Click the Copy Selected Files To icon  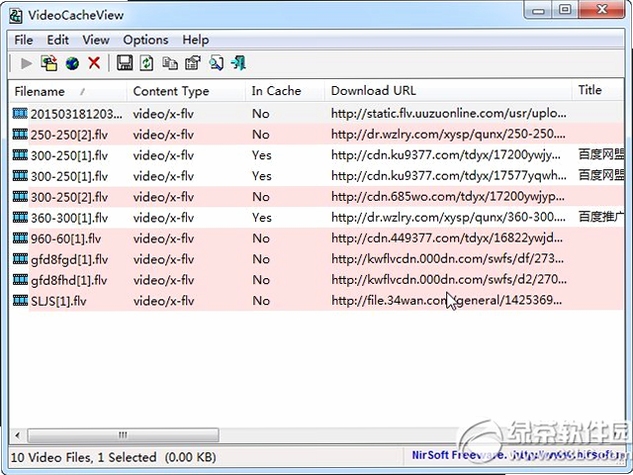click(x=49, y=63)
